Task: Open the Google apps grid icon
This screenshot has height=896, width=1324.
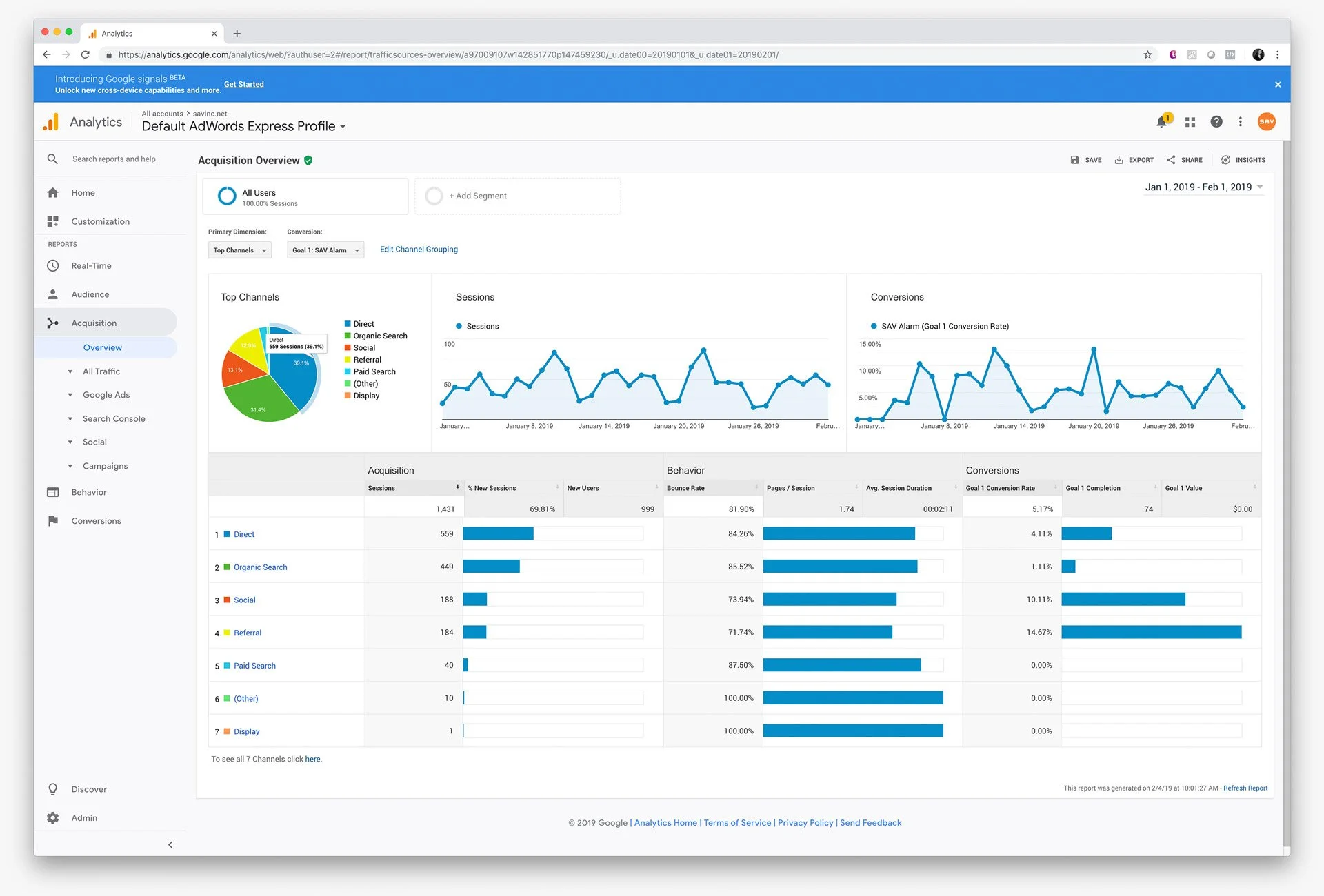Action: click(1190, 122)
